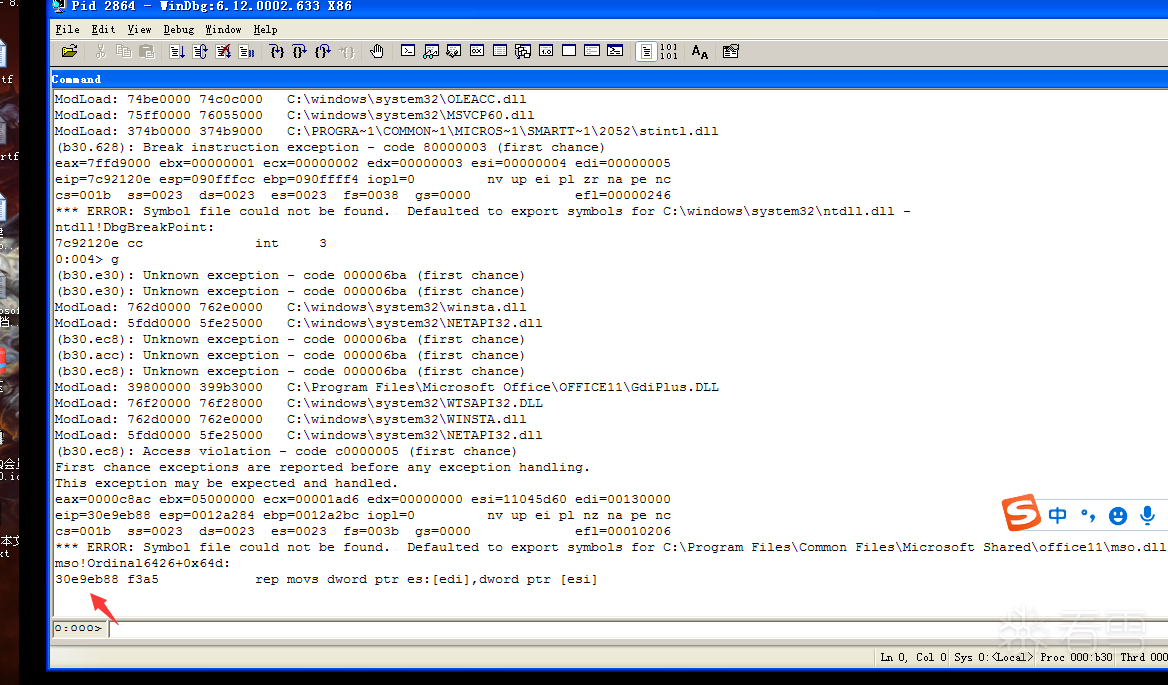The height and width of the screenshot is (685, 1168).
Task: Open the Watch window icon
Action: point(431,51)
